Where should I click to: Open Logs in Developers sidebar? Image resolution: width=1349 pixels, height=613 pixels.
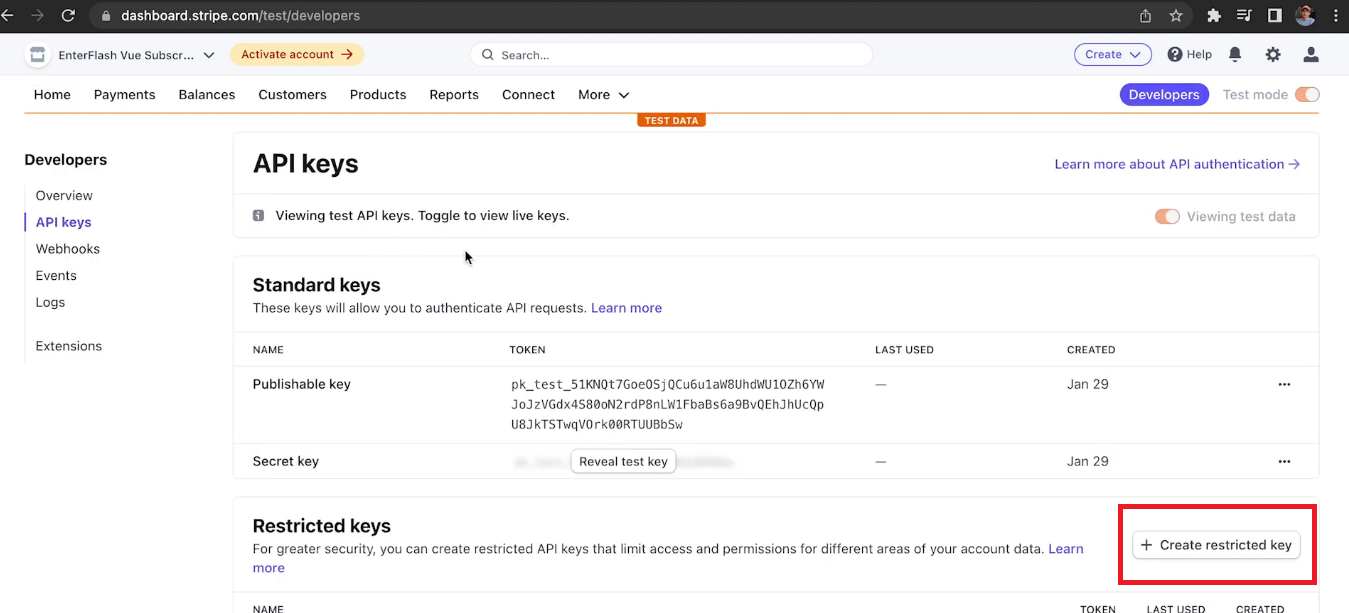tap(50, 302)
